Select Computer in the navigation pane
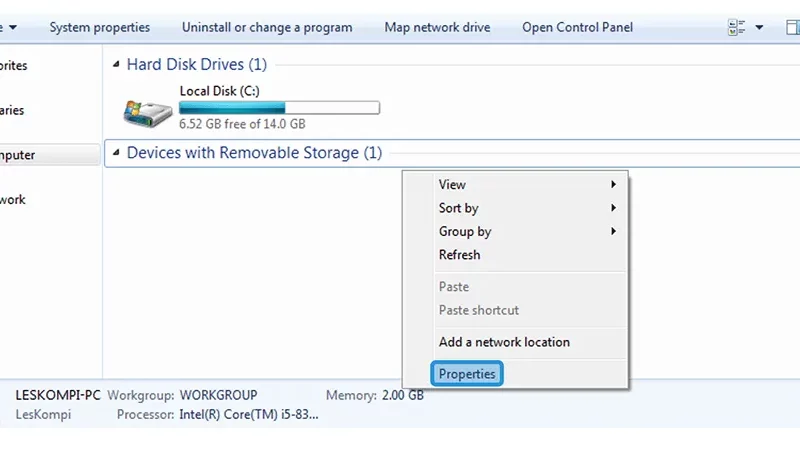Image resolution: width=800 pixels, height=453 pixels. (49, 155)
